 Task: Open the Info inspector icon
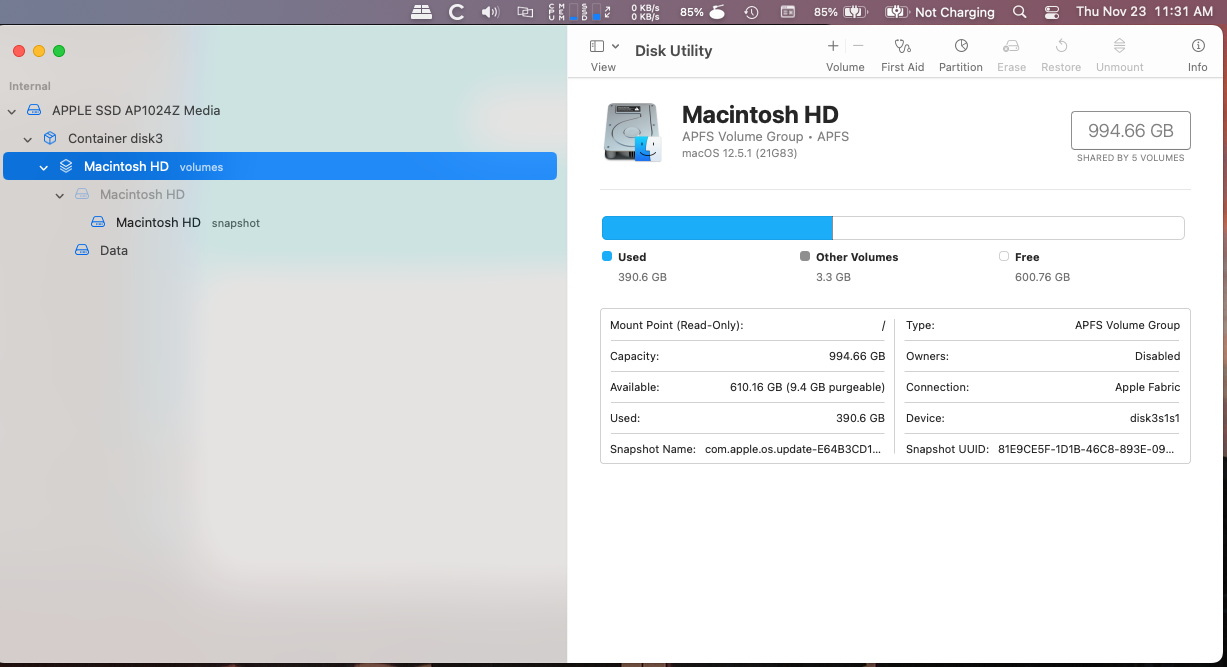point(1198,46)
